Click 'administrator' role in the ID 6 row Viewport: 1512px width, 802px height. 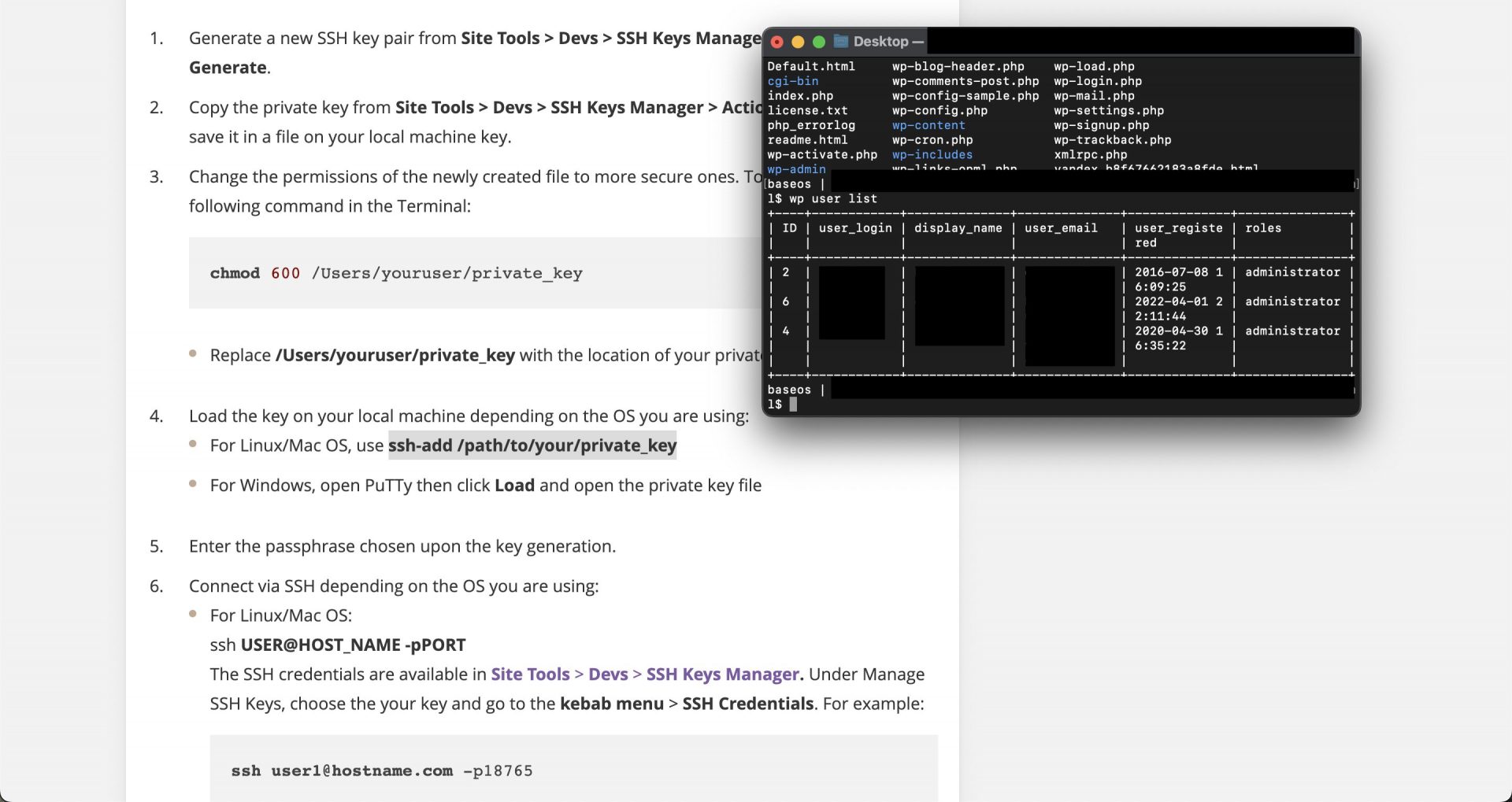(x=1292, y=301)
